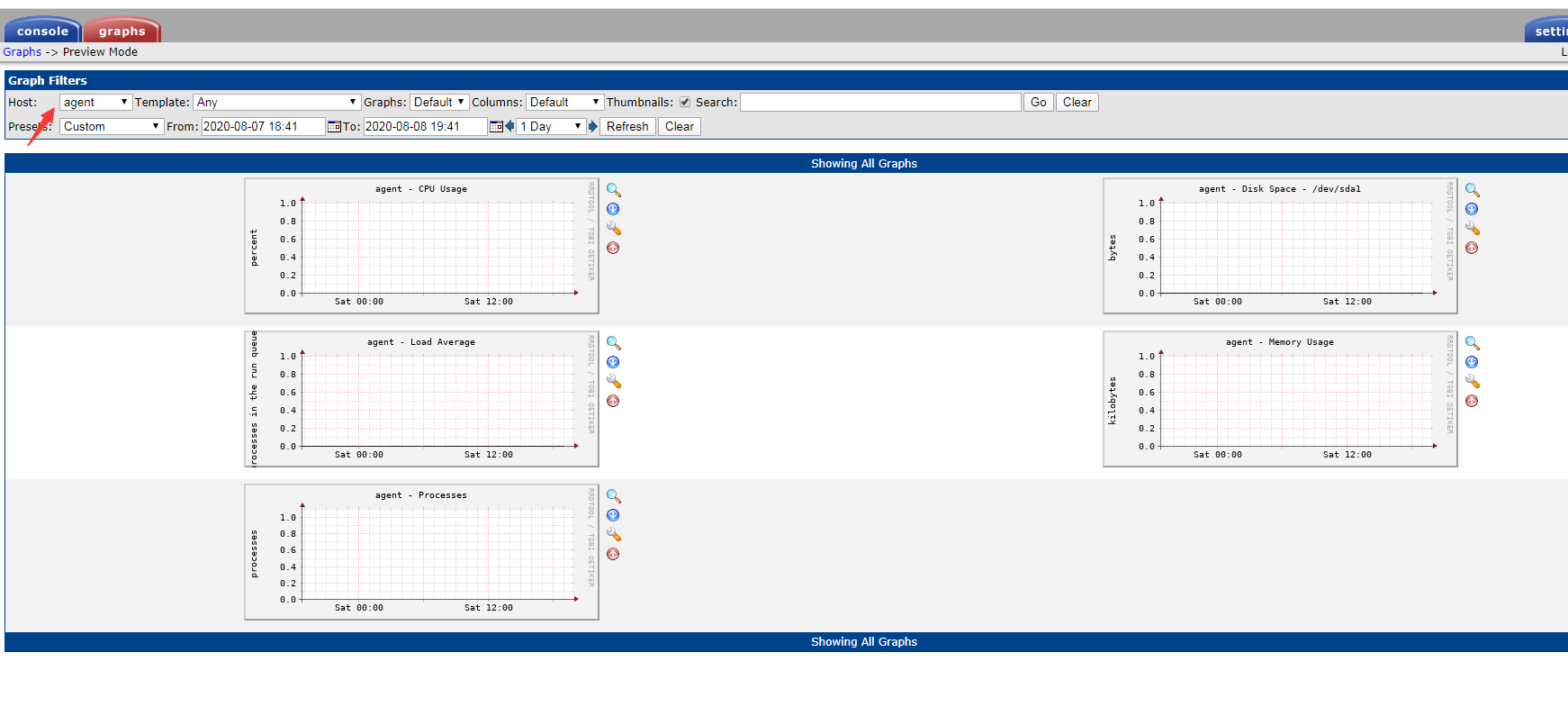
Task: Switch to the graphs tab
Action: pos(122,32)
